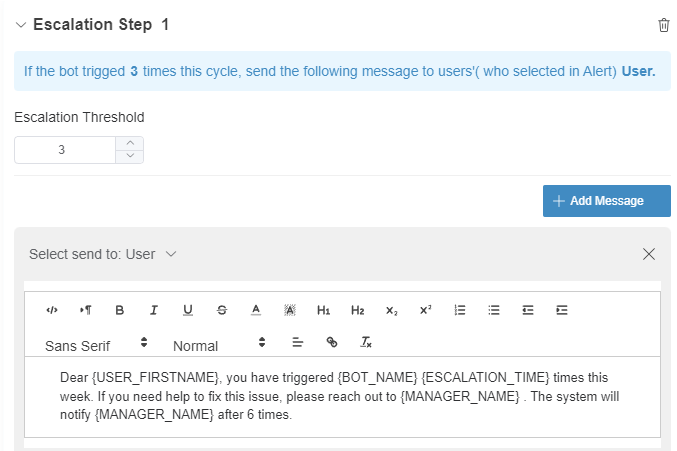Apply strikethrough to text
The image size is (677, 451).
pyautogui.click(x=222, y=310)
